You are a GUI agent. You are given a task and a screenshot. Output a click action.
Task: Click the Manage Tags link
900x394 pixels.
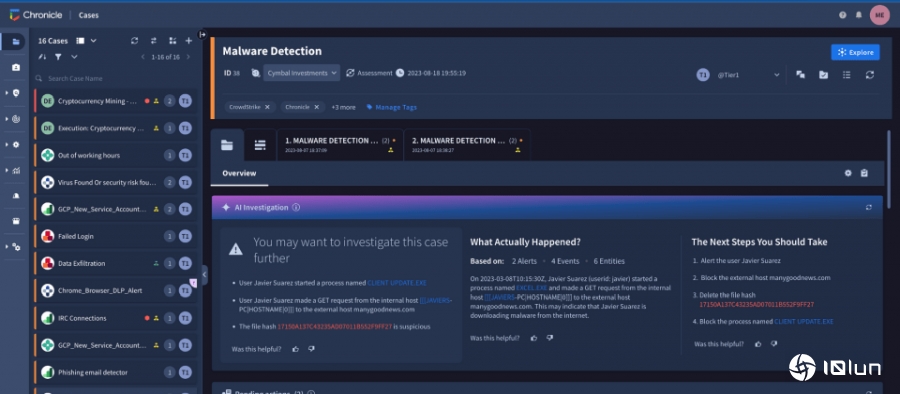(391, 107)
